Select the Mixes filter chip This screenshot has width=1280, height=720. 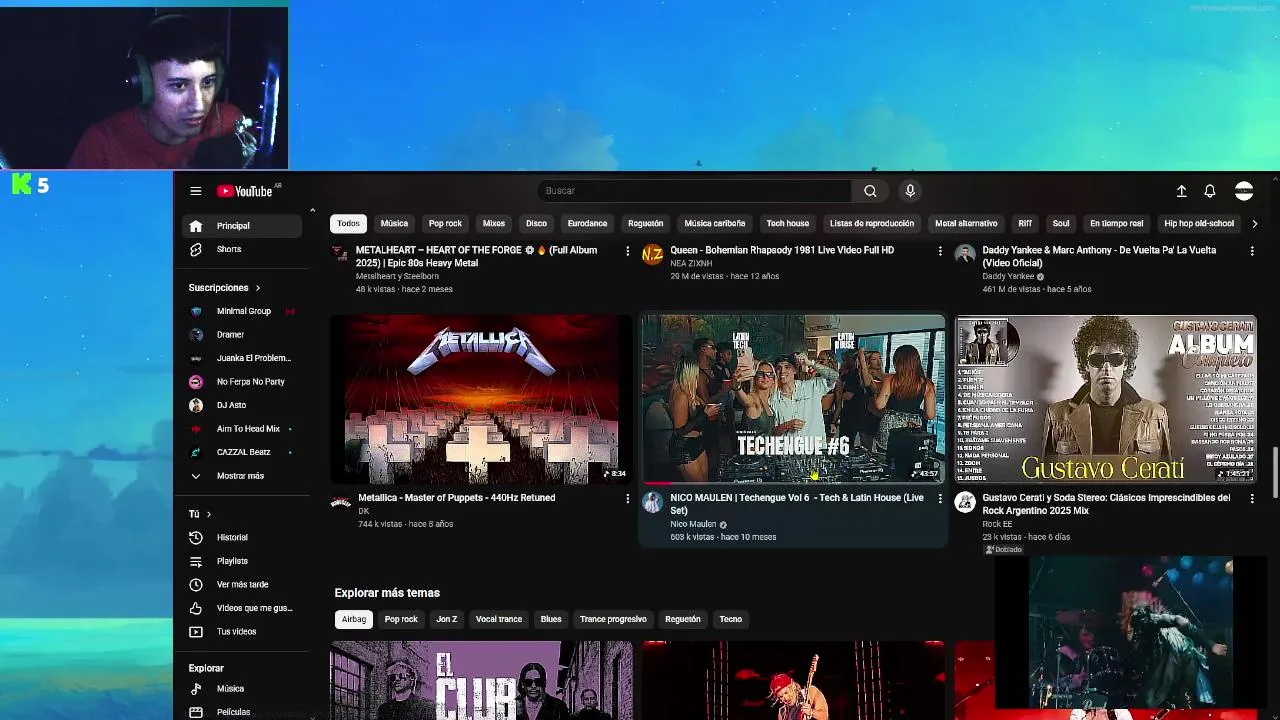click(x=494, y=224)
